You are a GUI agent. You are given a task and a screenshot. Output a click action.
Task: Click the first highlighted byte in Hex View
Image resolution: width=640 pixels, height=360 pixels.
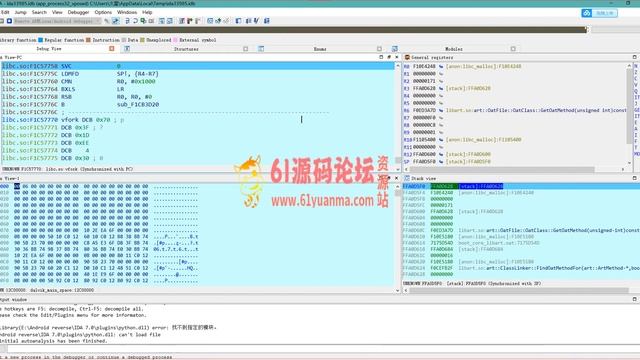coord(17,186)
